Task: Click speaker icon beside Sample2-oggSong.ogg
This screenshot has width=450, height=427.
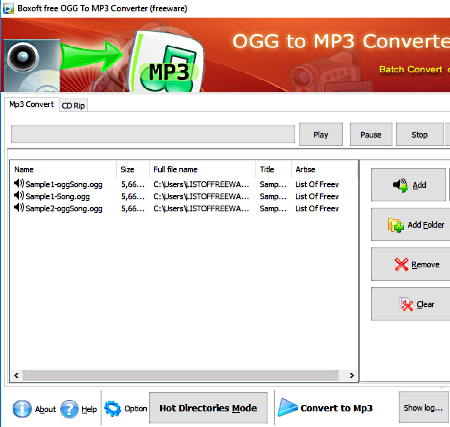Action: (19, 207)
